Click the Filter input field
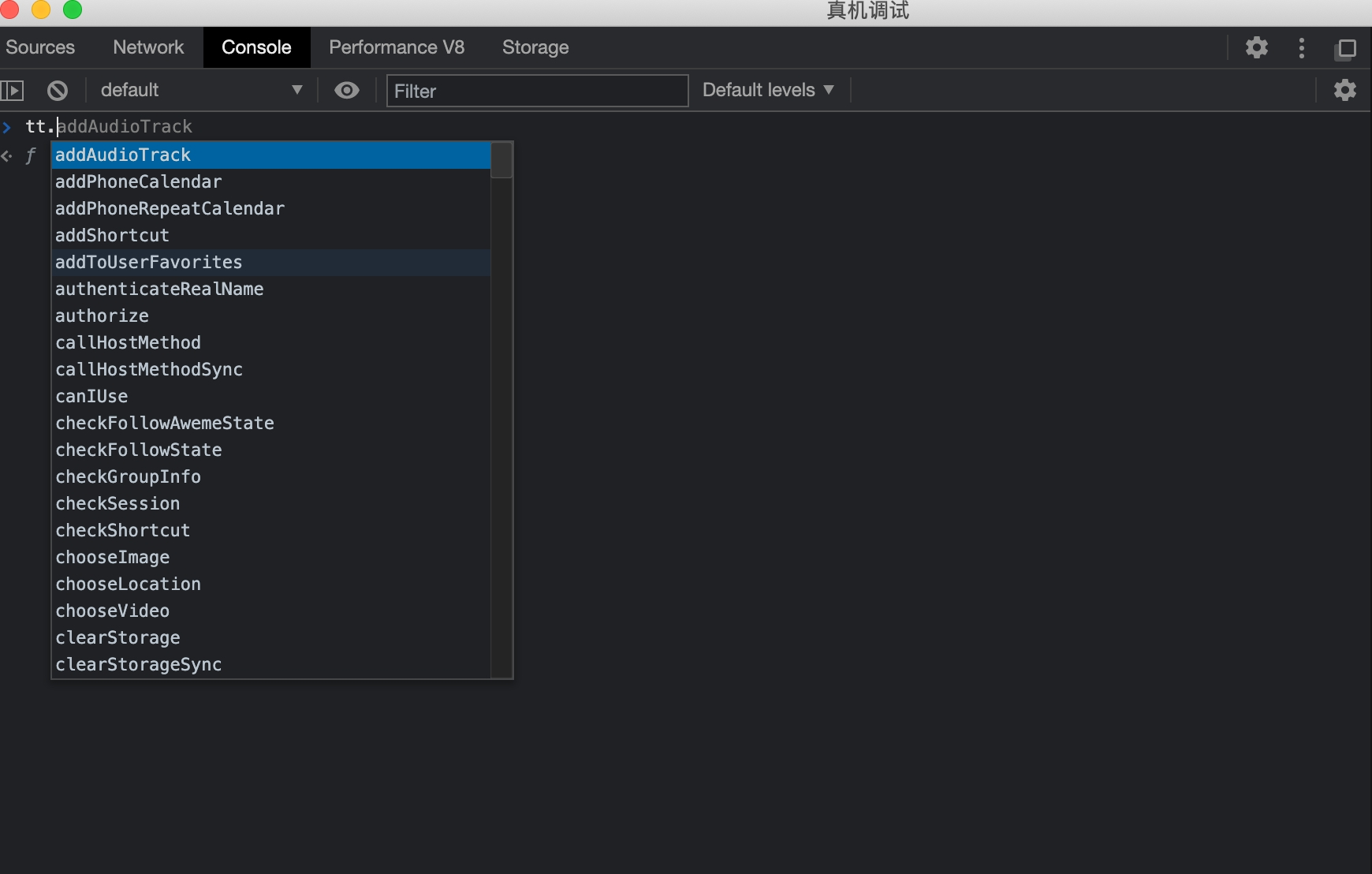Image resolution: width=1372 pixels, height=874 pixels. pyautogui.click(x=537, y=91)
